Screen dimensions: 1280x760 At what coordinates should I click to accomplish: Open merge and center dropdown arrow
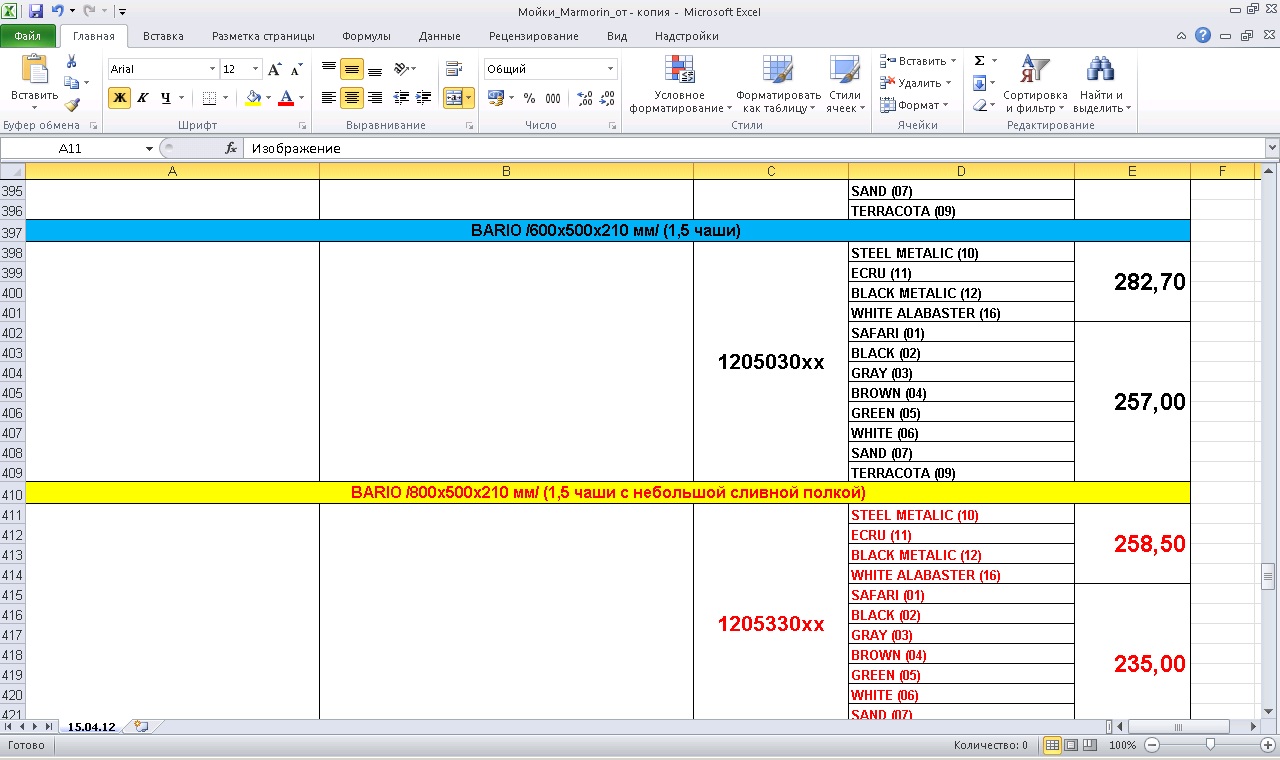coord(469,98)
